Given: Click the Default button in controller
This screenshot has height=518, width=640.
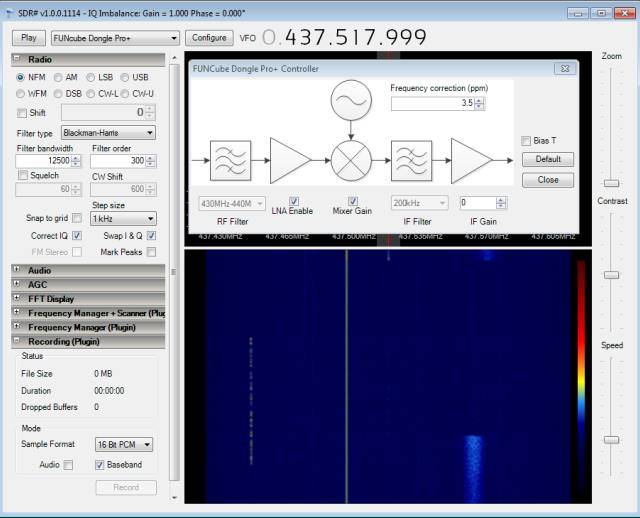Looking at the screenshot, I should click(548, 159).
